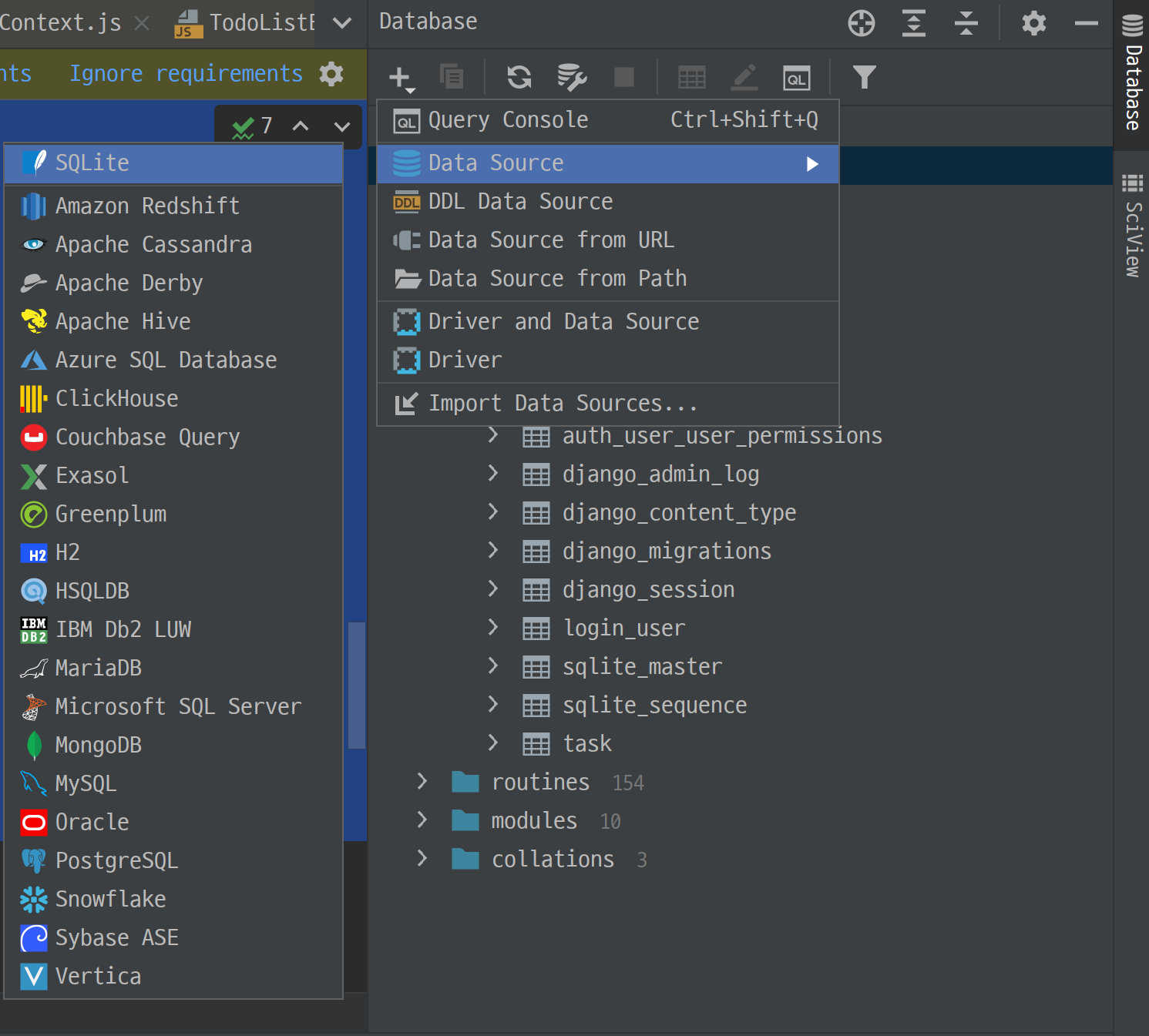
Task: Open the SciView side tab
Action: coord(1132,225)
